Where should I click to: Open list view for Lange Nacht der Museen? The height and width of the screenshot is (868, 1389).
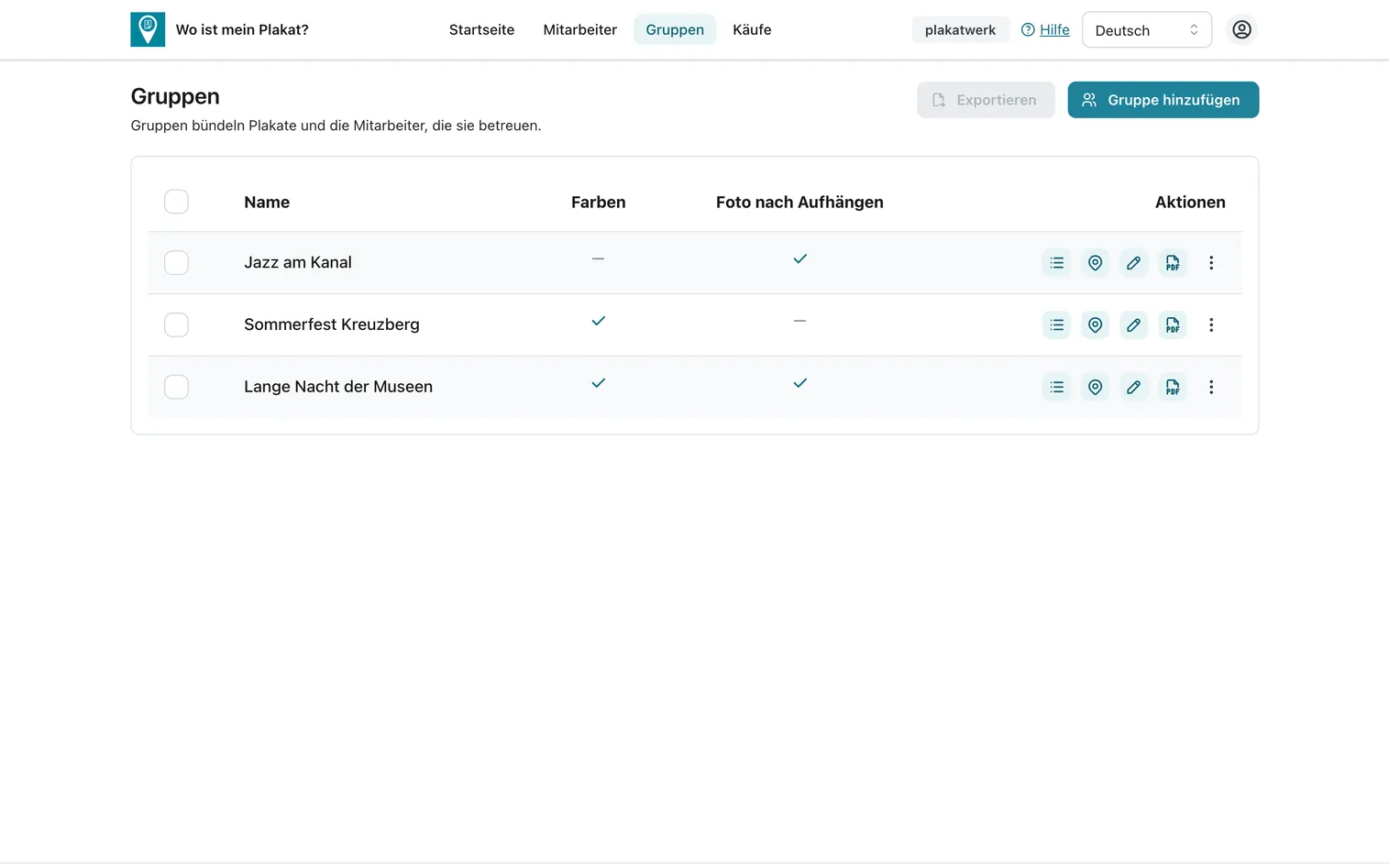click(1056, 388)
